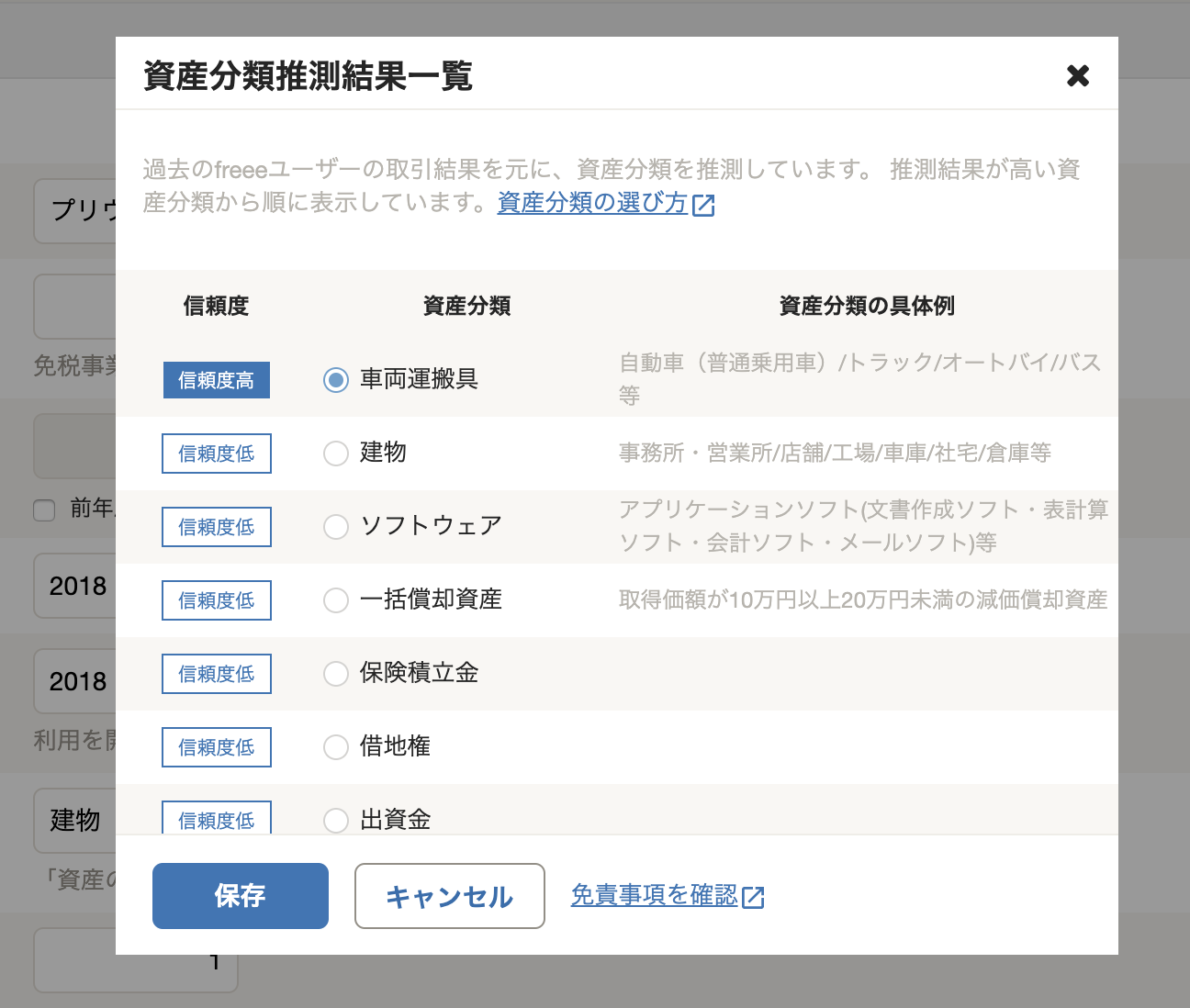1190x1008 pixels.
Task: Choose the ソフトウェア asset category
Action: pos(336,526)
